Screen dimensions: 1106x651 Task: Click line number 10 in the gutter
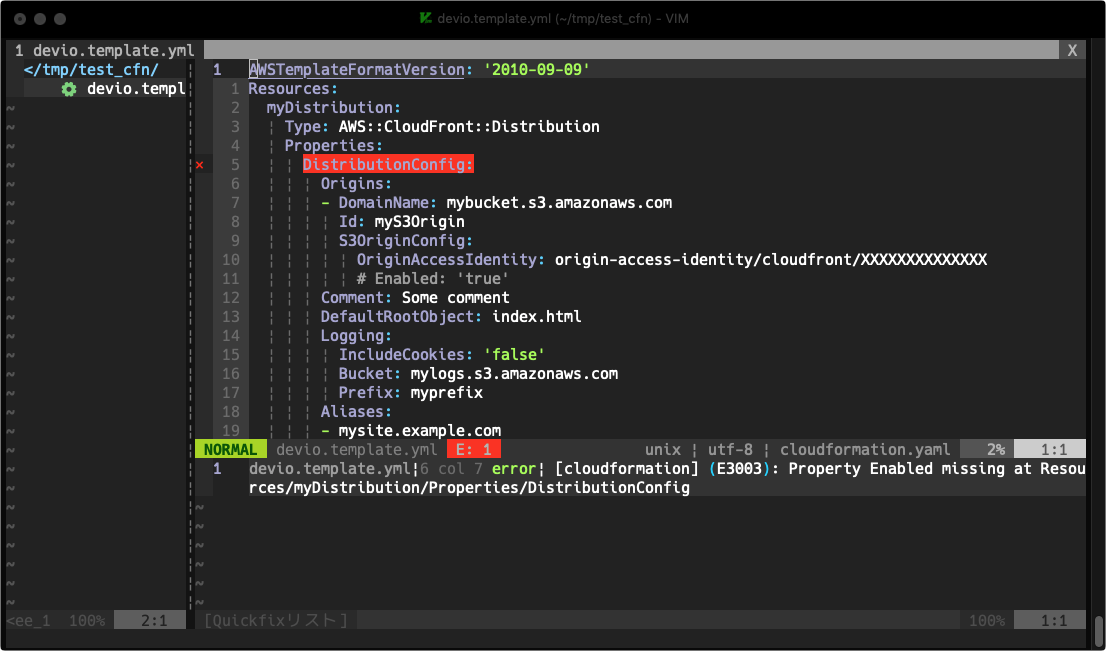point(231,259)
